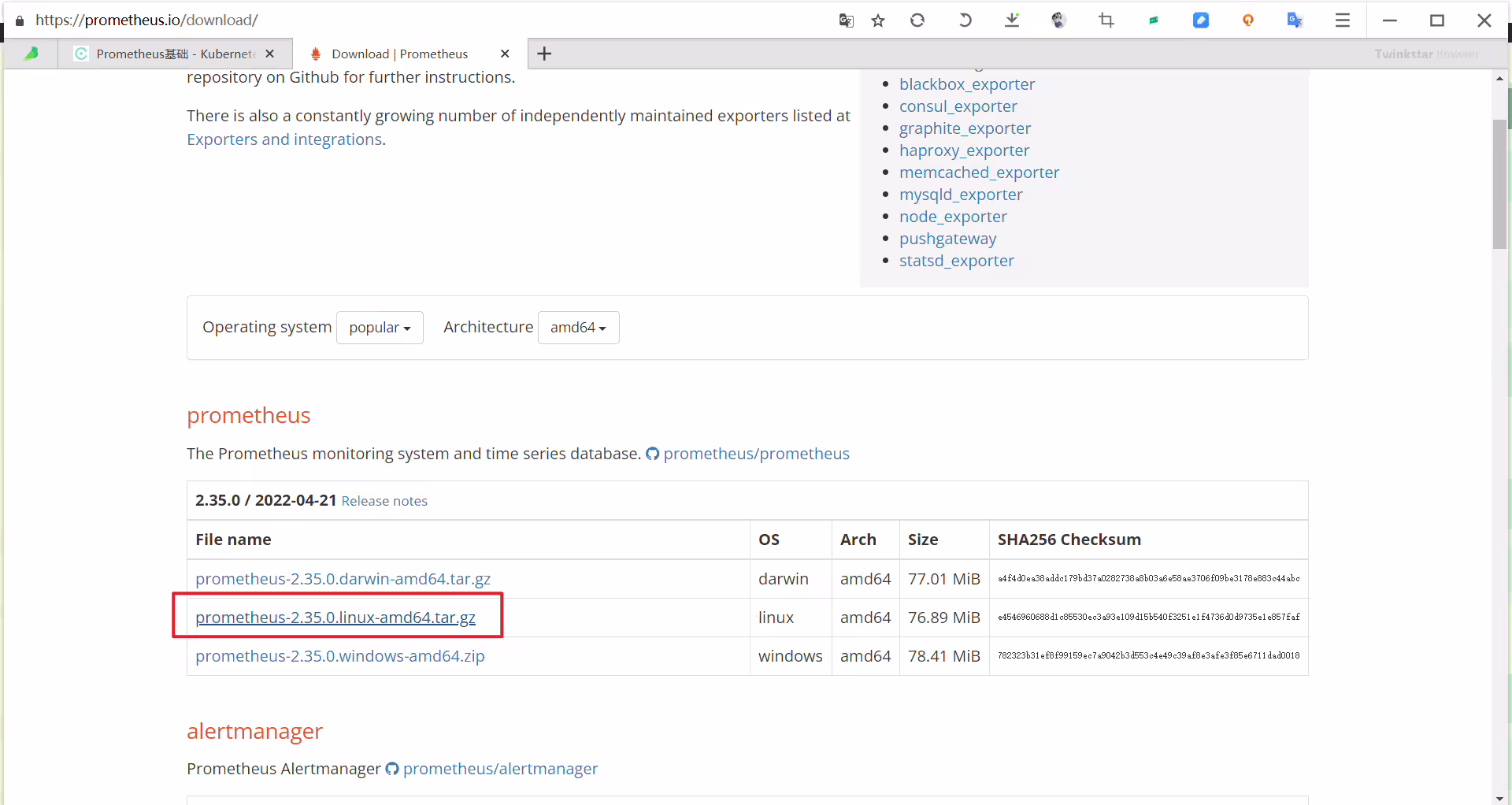This screenshot has height=805, width=1512.
Task: Download prometheus-2.35.0.linux-amd64.tar.gz
Action: click(x=335, y=618)
